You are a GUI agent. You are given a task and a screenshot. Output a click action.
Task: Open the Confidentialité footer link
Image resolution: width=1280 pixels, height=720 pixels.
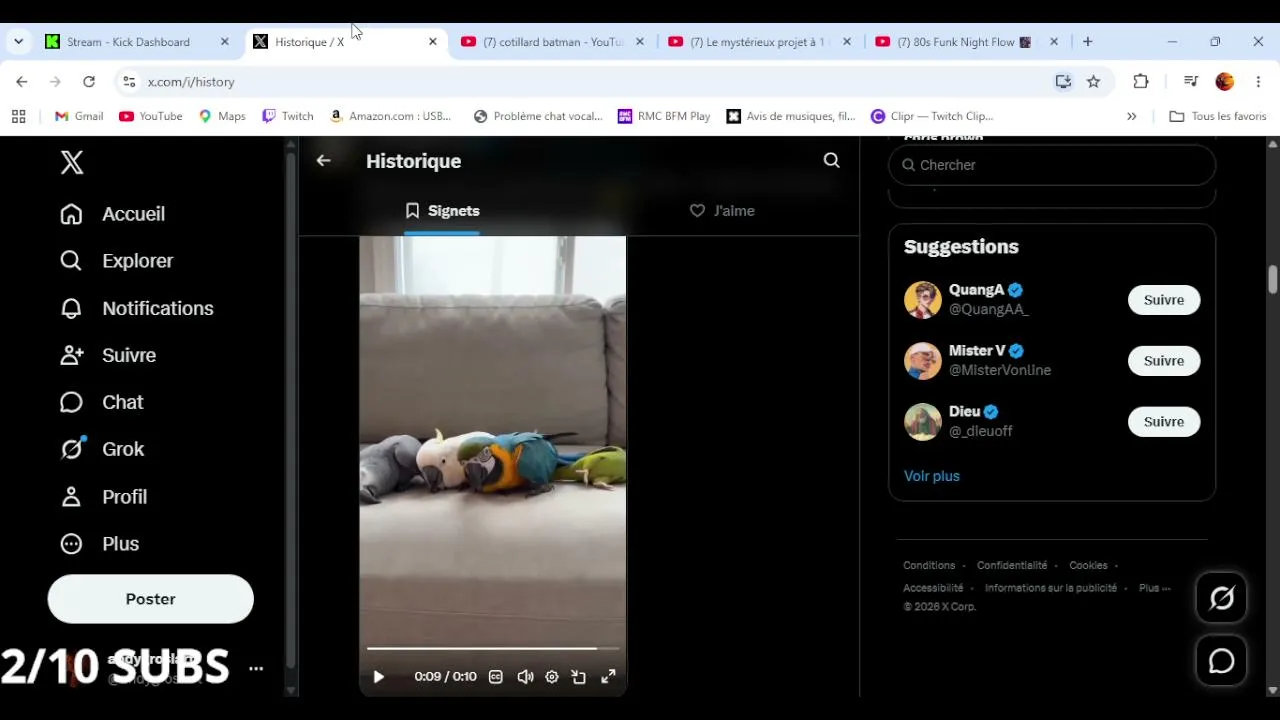(1012, 566)
